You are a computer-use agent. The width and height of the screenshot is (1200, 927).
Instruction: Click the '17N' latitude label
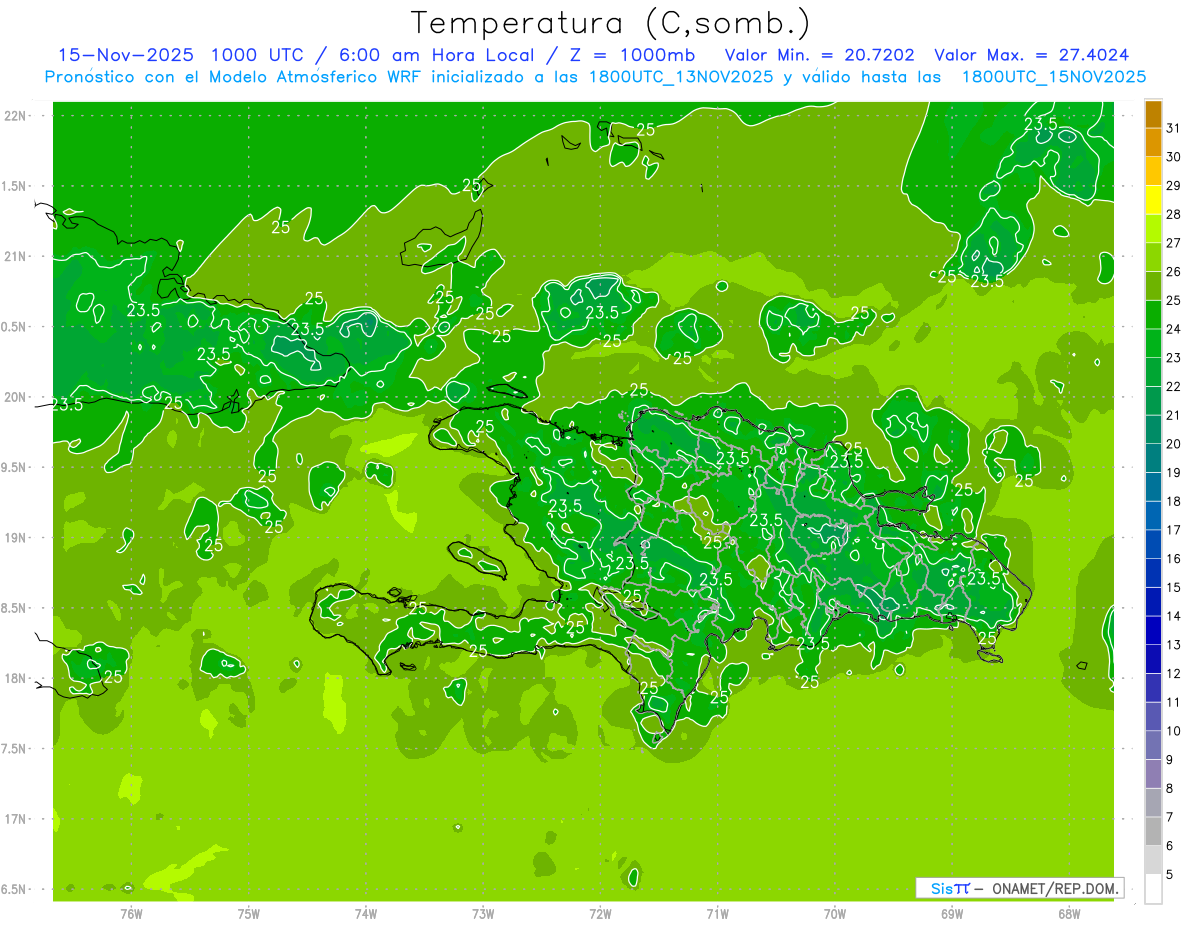16,819
